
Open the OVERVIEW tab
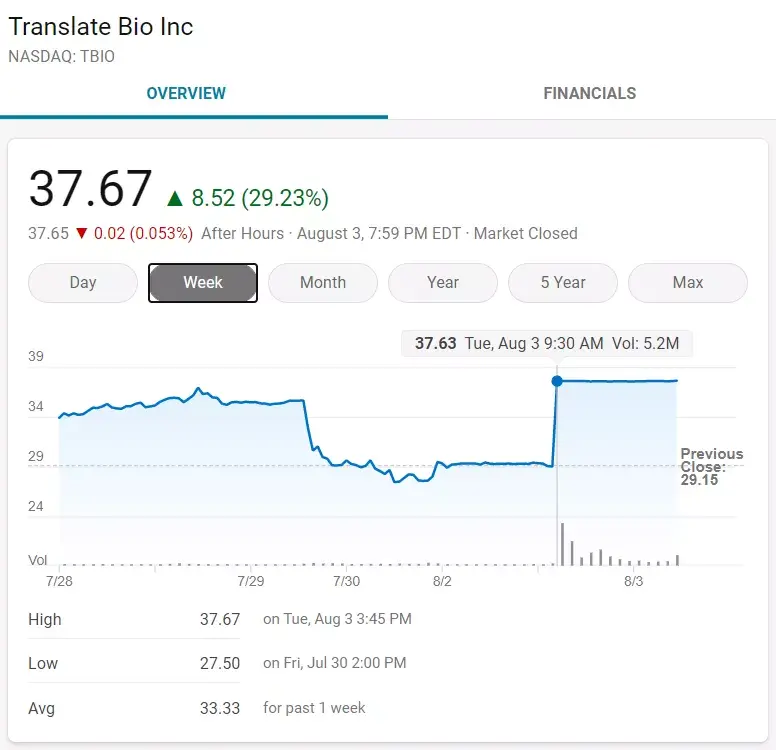pyautogui.click(x=186, y=93)
